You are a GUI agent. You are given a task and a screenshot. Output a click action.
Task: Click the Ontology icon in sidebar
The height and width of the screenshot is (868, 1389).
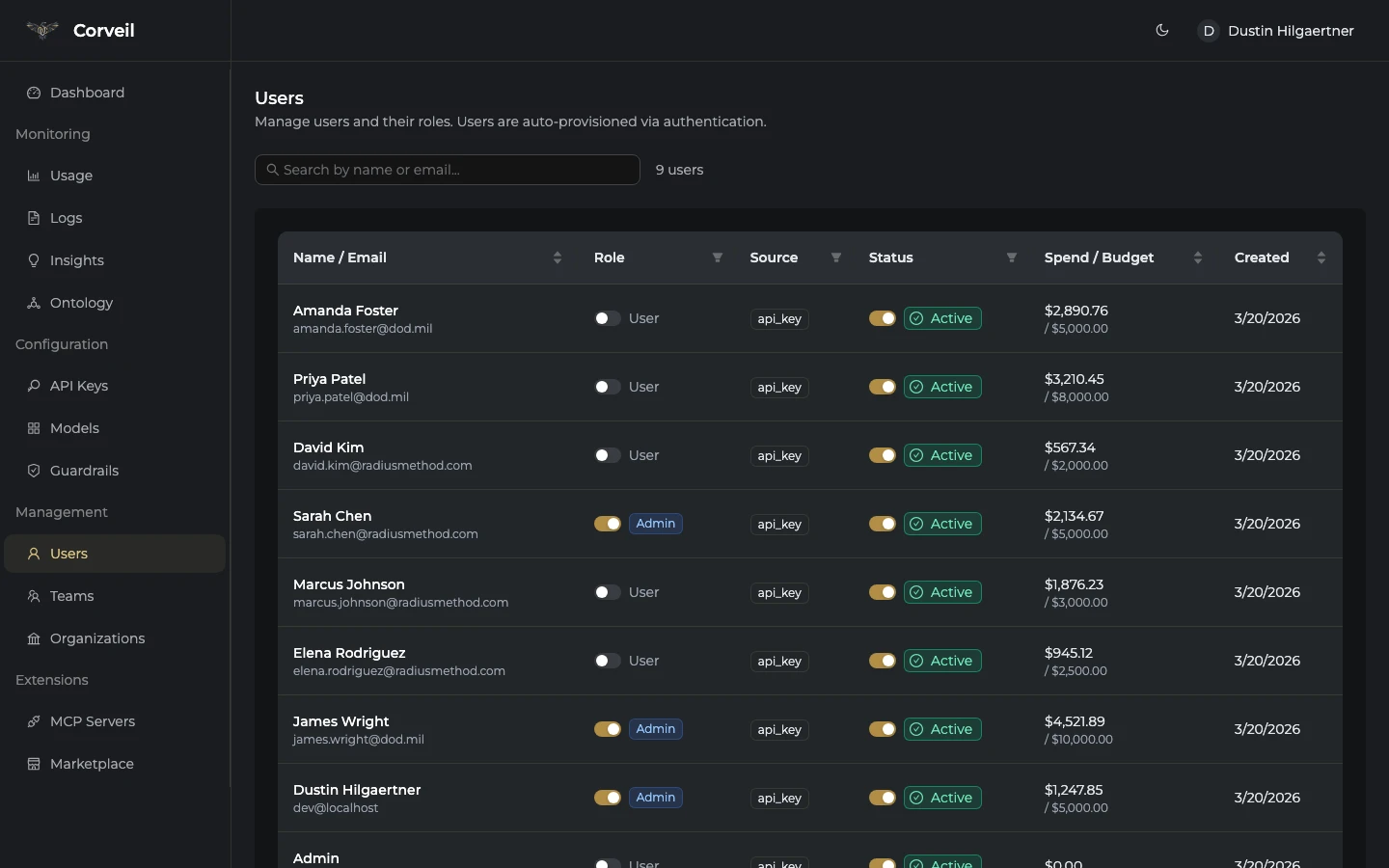[x=34, y=303]
